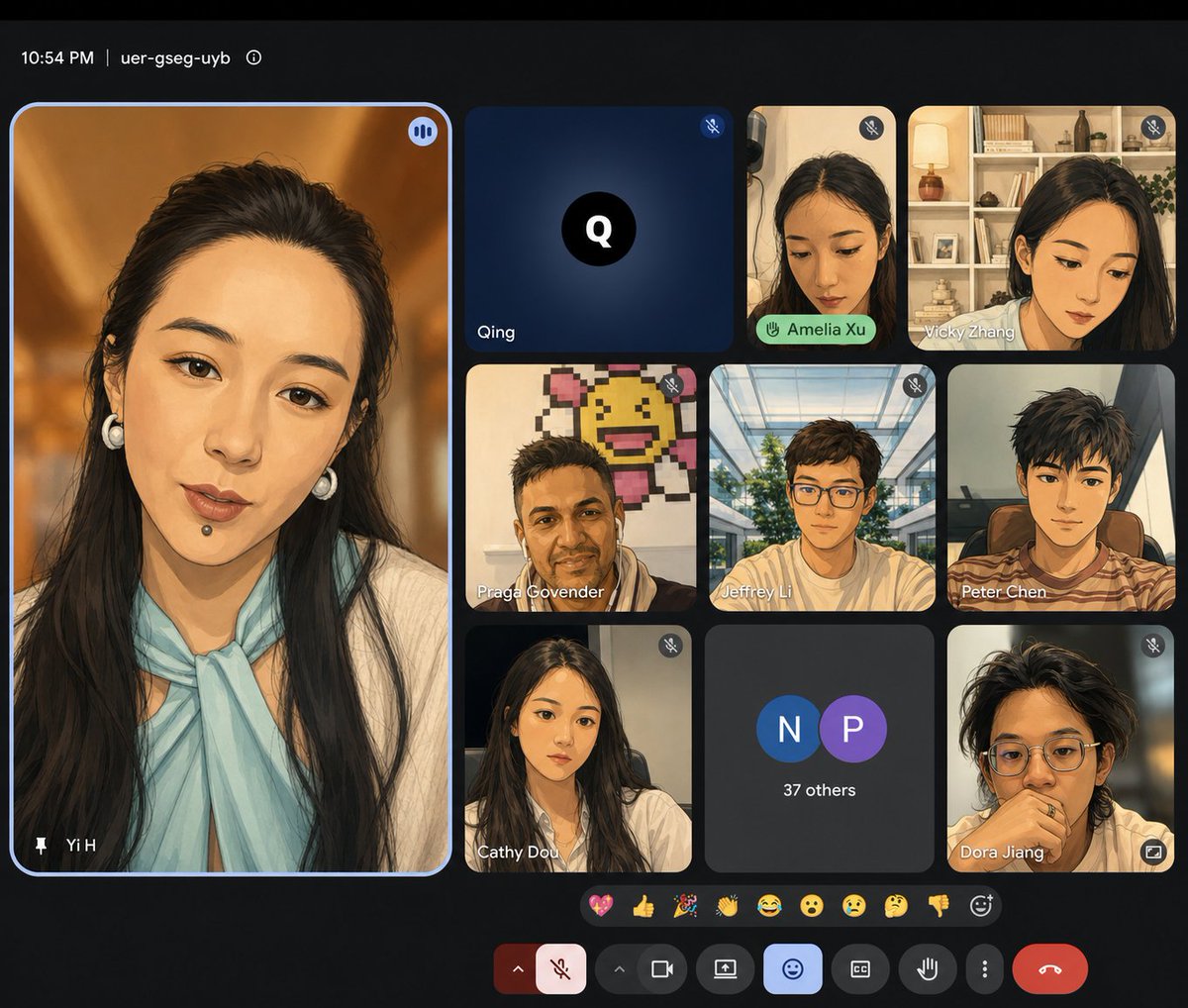Image resolution: width=1188 pixels, height=1008 pixels.
Task: Send the thumbs up reaction
Action: [x=643, y=905]
